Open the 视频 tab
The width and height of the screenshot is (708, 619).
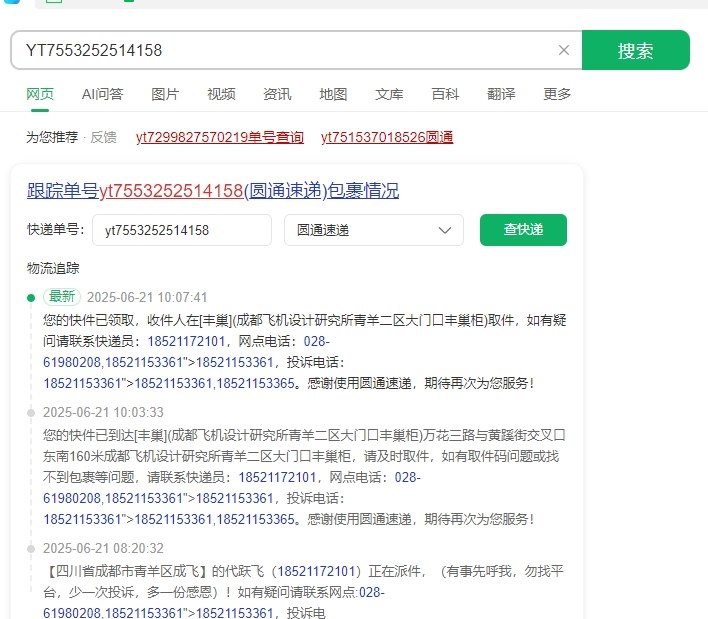pyautogui.click(x=221, y=94)
